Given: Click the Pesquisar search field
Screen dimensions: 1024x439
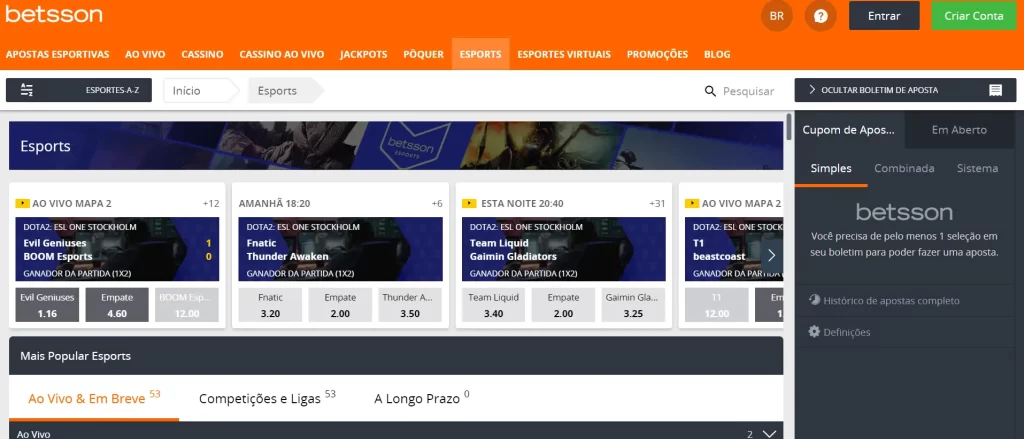Looking at the screenshot, I should coord(748,91).
